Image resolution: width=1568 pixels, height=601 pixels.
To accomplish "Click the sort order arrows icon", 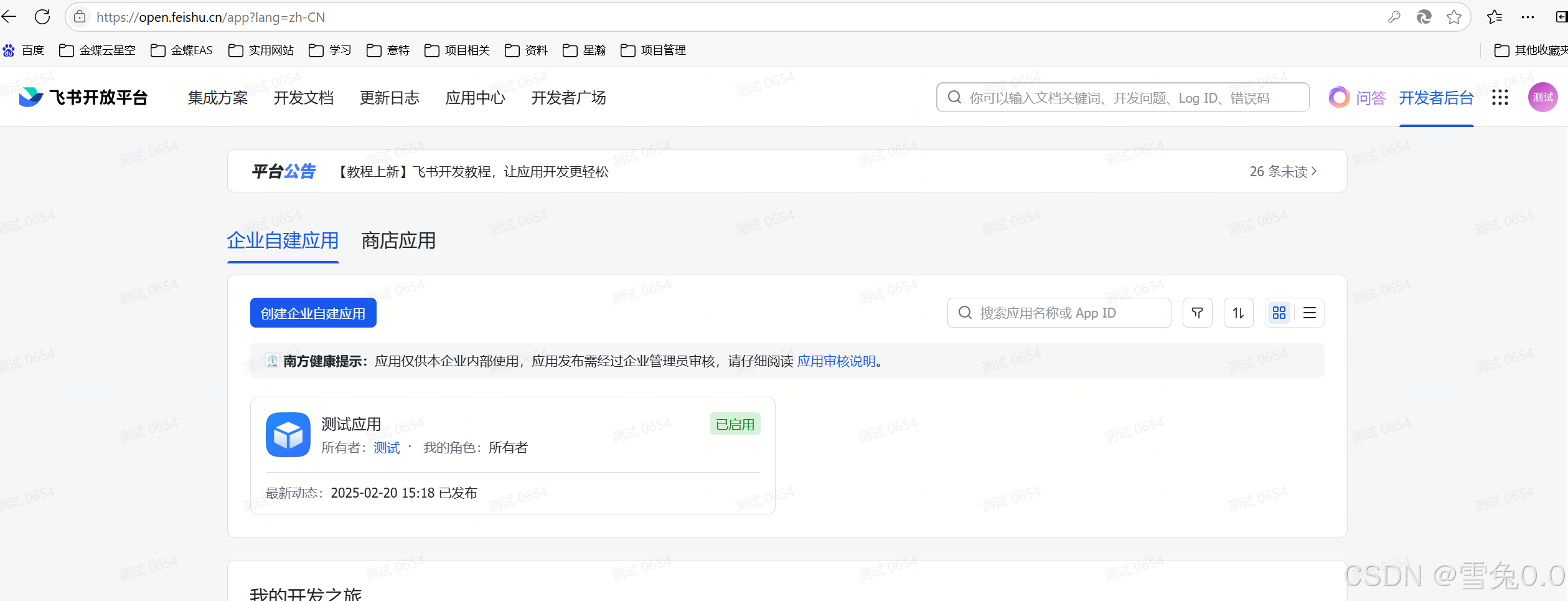I will pos(1238,313).
